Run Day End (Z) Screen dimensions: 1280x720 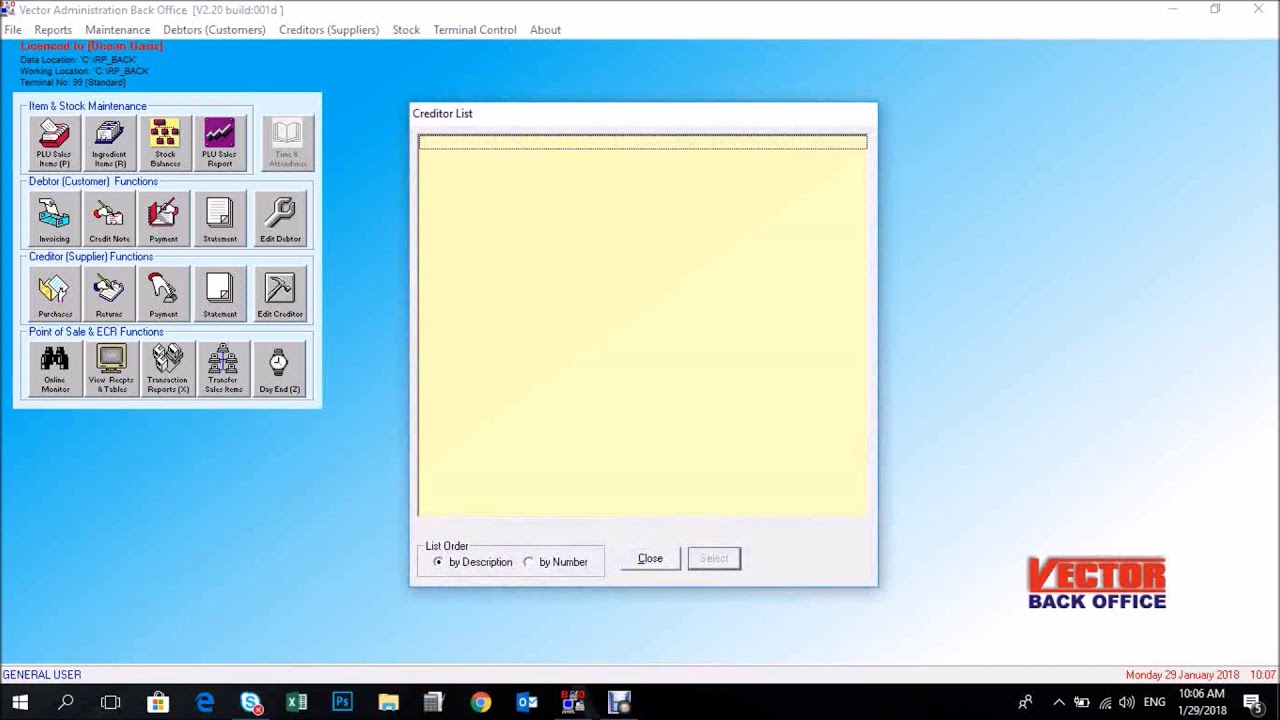279,369
